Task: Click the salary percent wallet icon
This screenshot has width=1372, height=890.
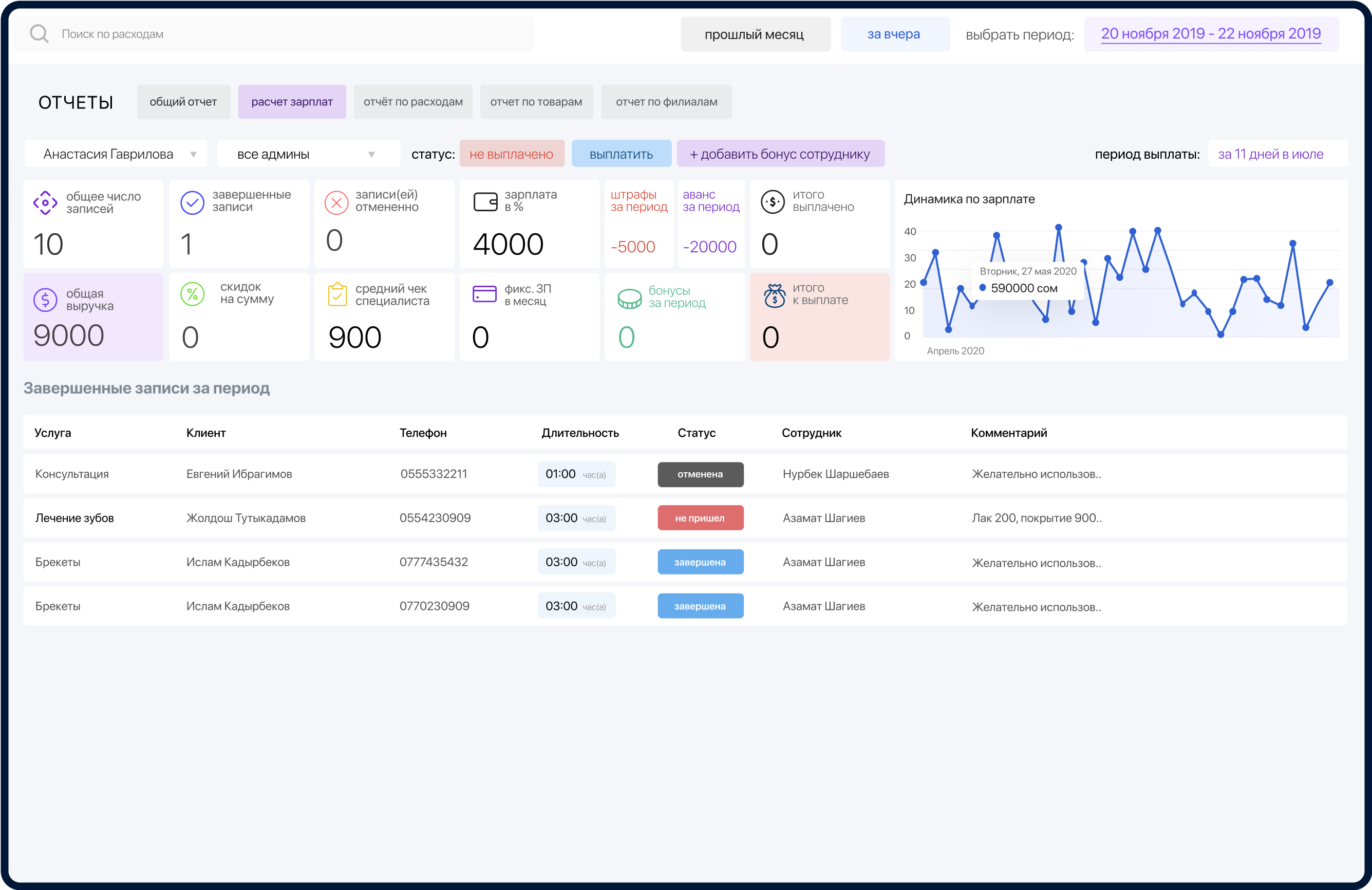Action: (485, 202)
